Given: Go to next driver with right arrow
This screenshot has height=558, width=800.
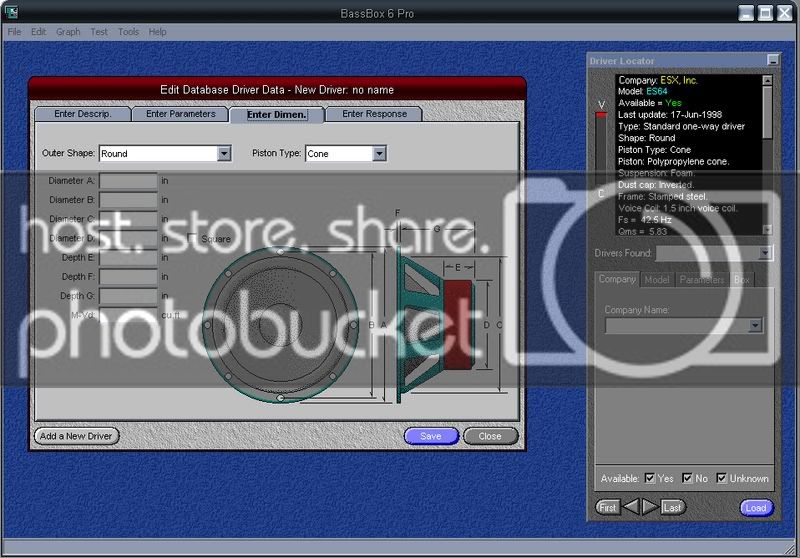Looking at the screenshot, I should (x=650, y=507).
